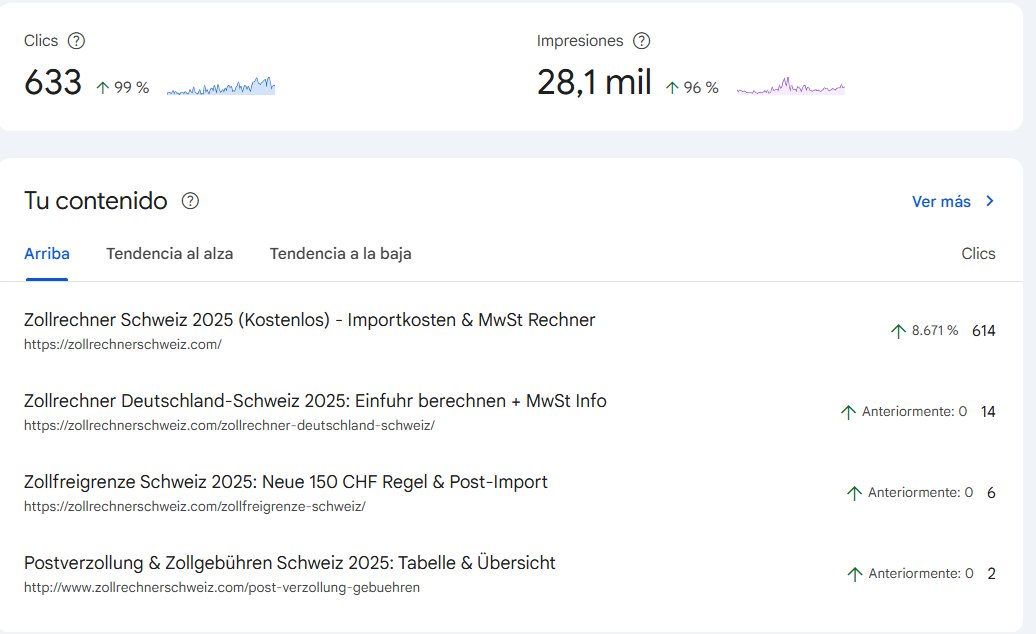Open the Zollrechner Schweiz 2025 result link
Screen dimensions: 1036x634
(310, 319)
